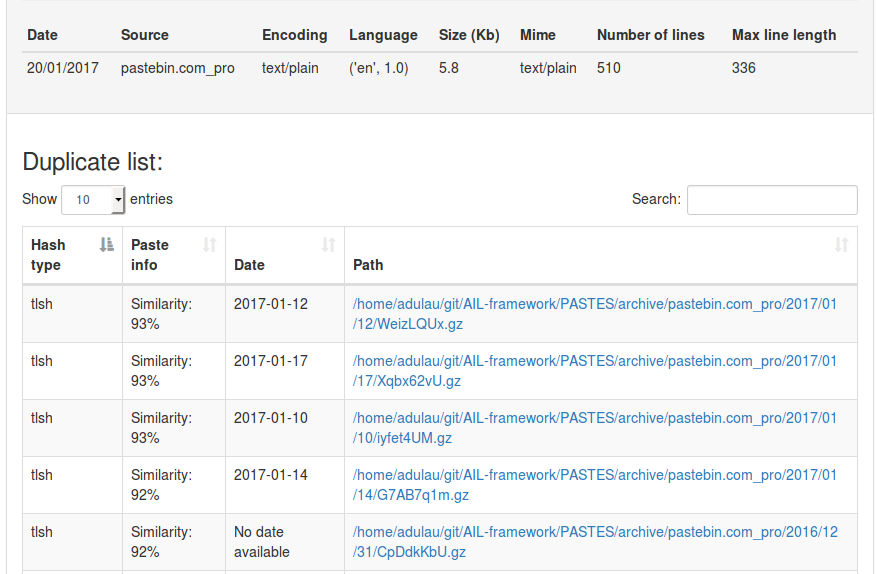Sort the Path column via arrows icon
The width and height of the screenshot is (877, 574).
click(x=841, y=245)
